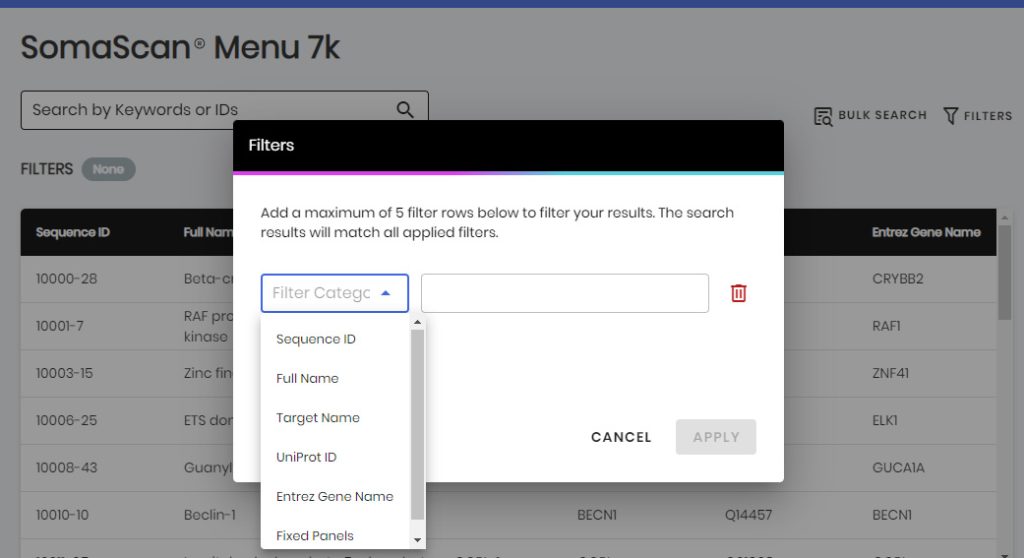Image resolution: width=1024 pixels, height=558 pixels.
Task: Click the CANCEL button
Action: coord(621,437)
